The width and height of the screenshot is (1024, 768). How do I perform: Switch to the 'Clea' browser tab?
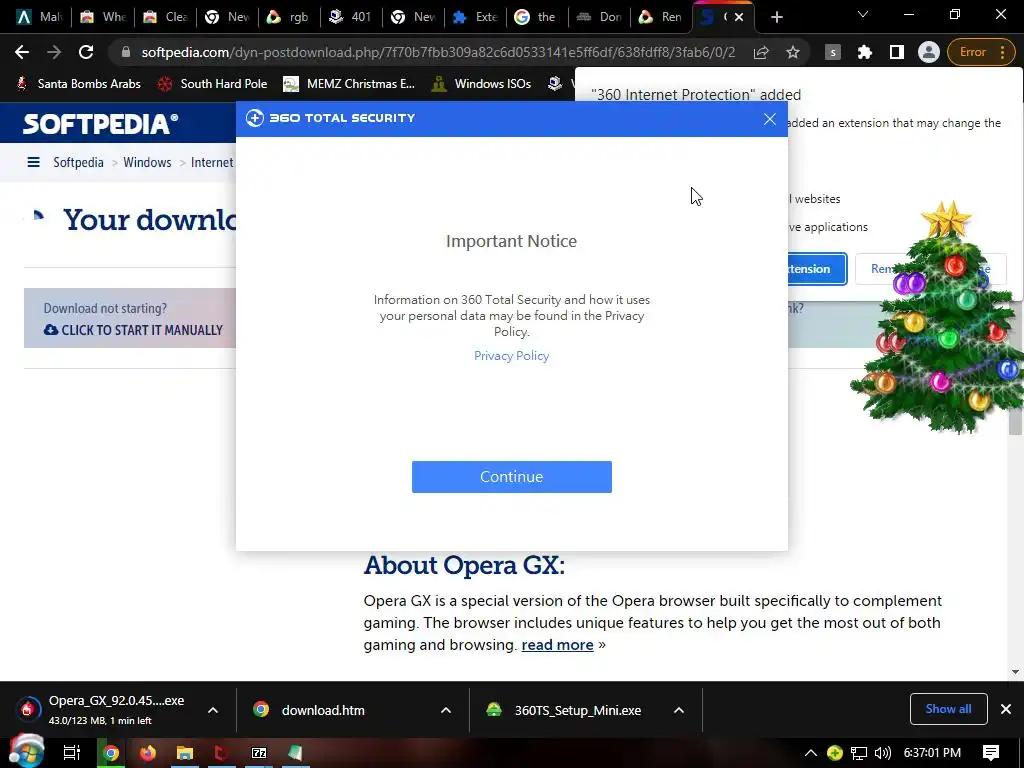(166, 17)
